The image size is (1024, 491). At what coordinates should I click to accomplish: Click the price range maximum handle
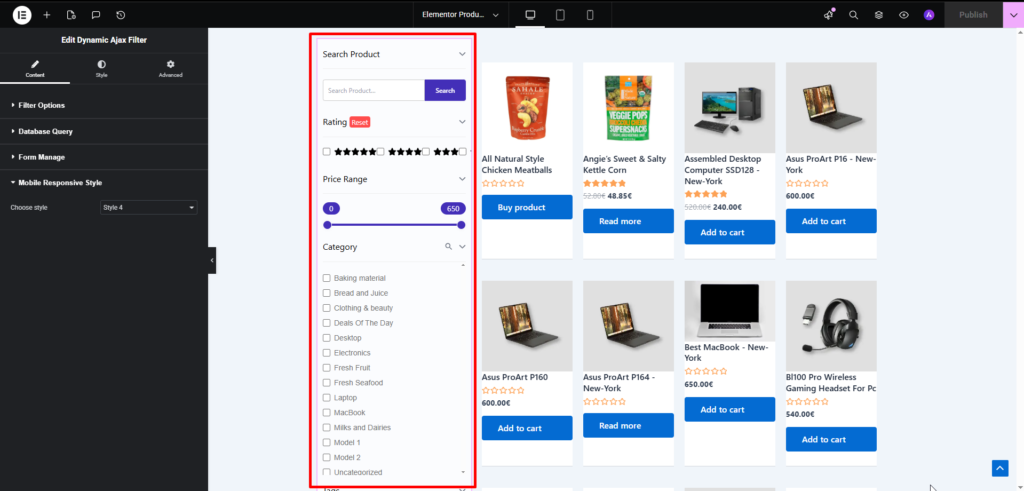(461, 225)
